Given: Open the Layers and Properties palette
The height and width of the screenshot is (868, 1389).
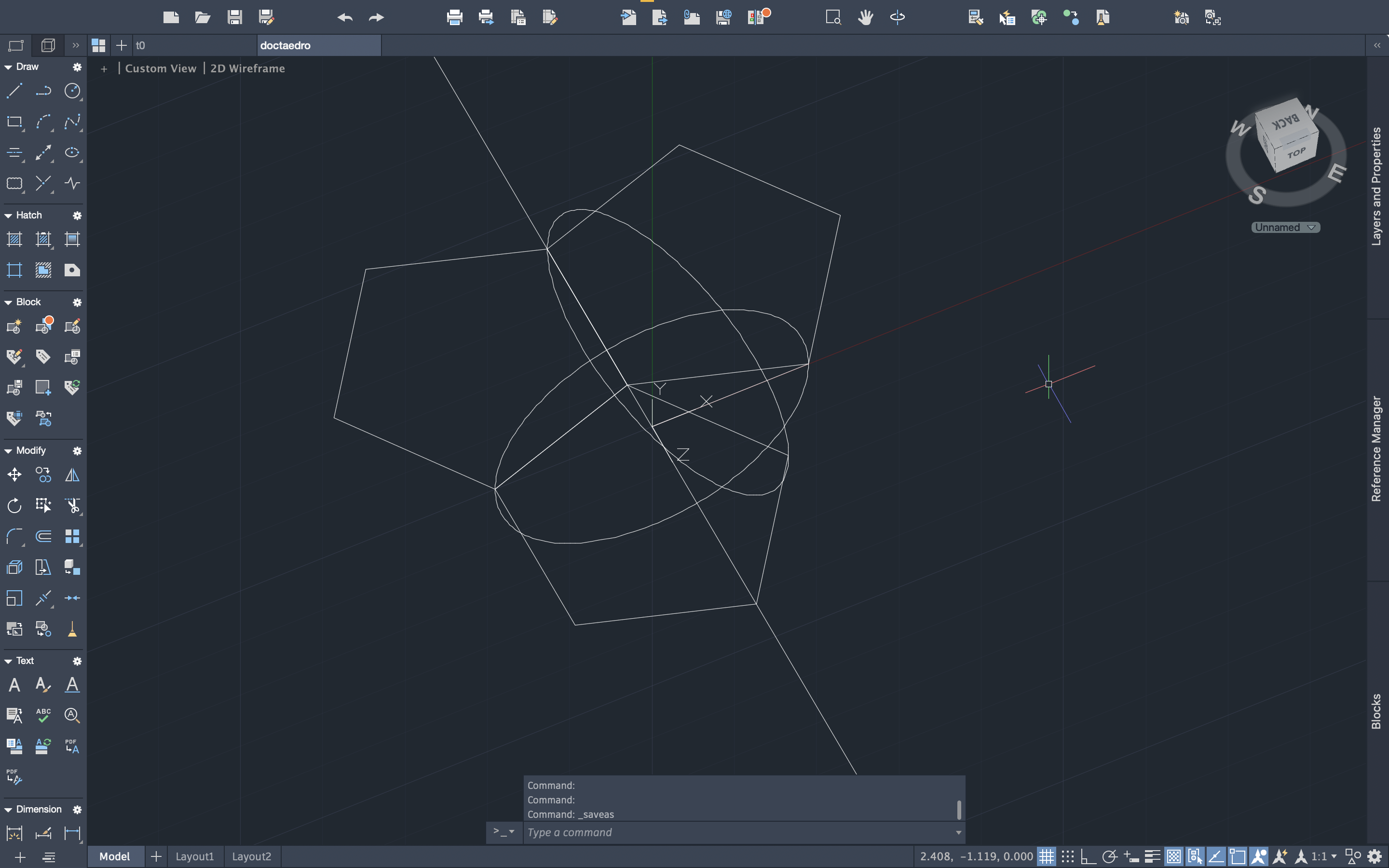Looking at the screenshot, I should (1376, 187).
